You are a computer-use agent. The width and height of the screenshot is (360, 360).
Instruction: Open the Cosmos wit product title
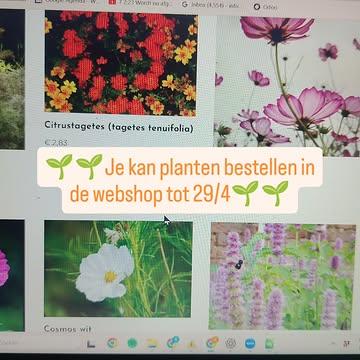68,329
